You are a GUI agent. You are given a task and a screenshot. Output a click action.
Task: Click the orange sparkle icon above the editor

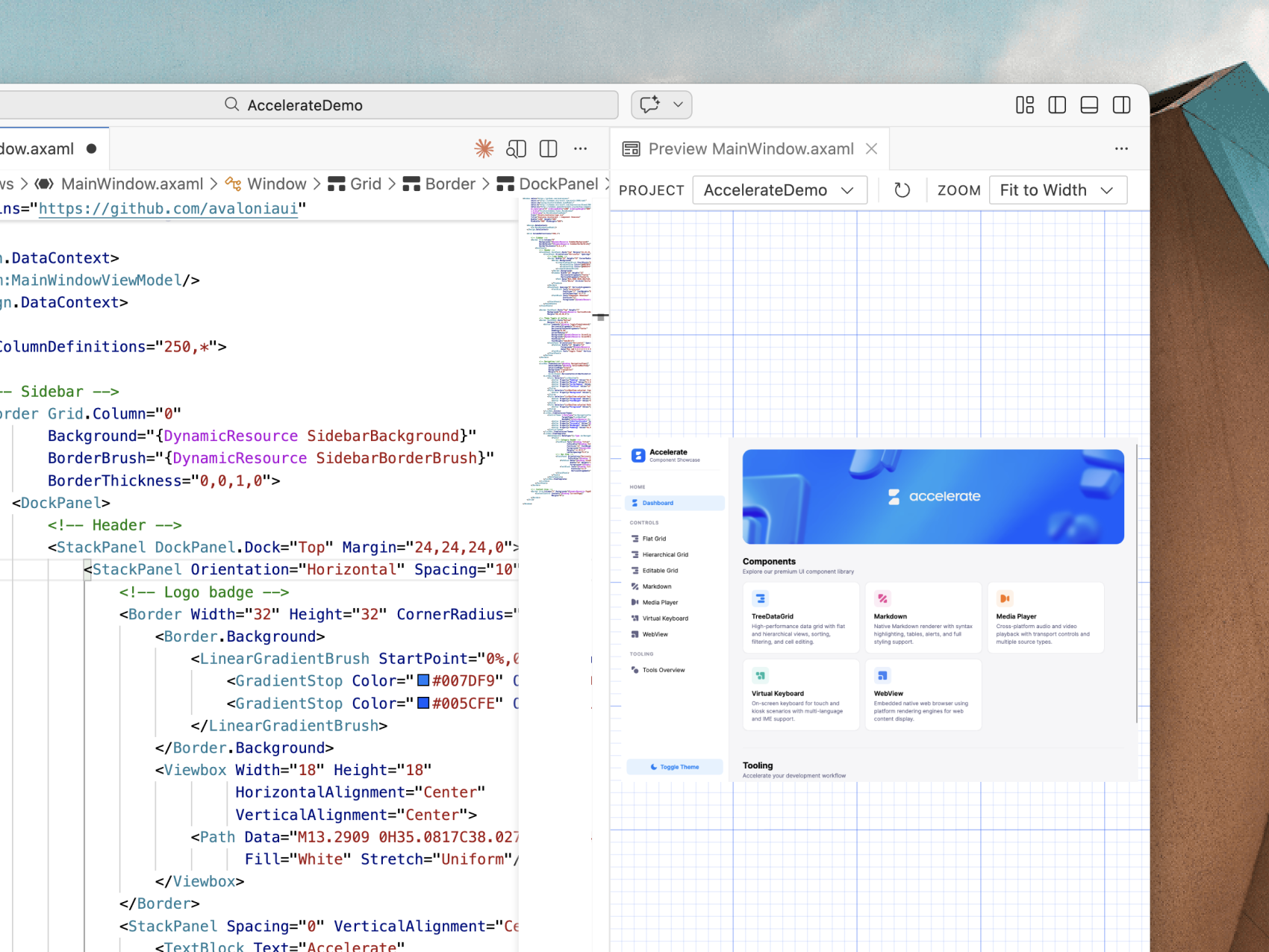pos(484,148)
